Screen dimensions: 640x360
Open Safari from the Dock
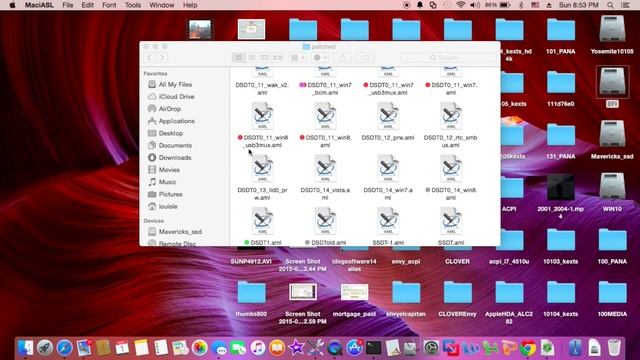click(64, 348)
